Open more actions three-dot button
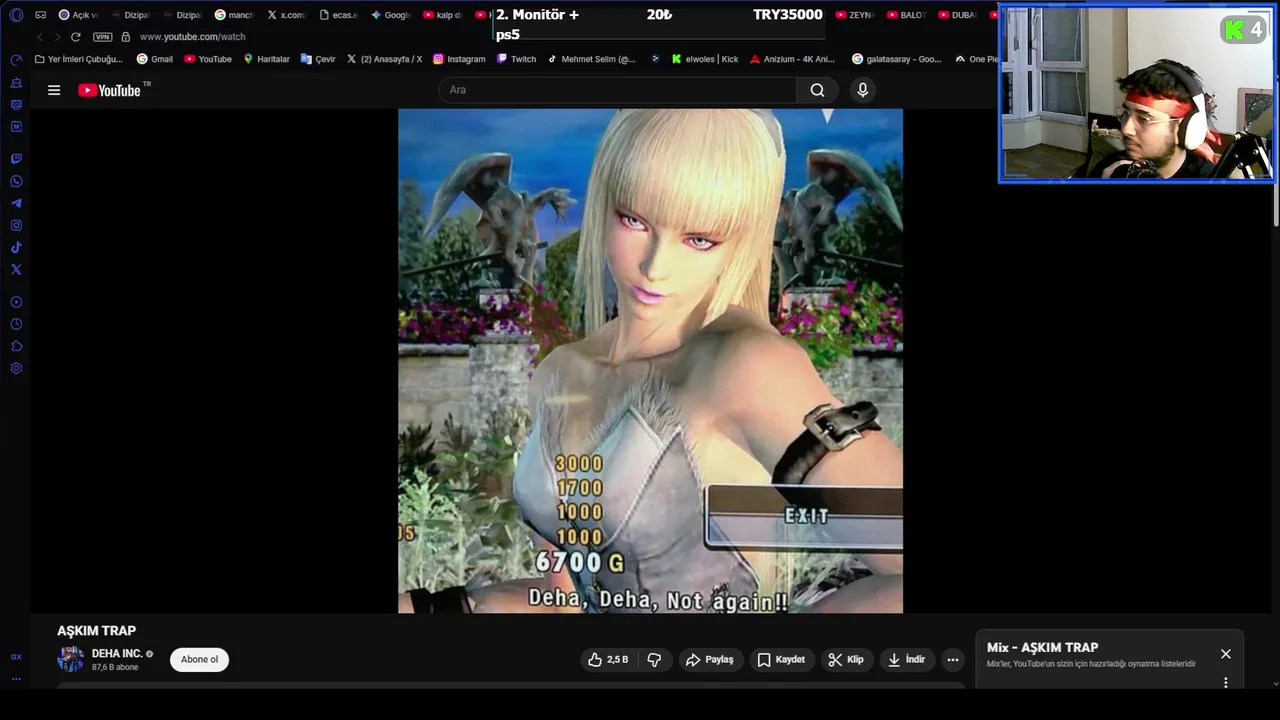 pos(953,660)
